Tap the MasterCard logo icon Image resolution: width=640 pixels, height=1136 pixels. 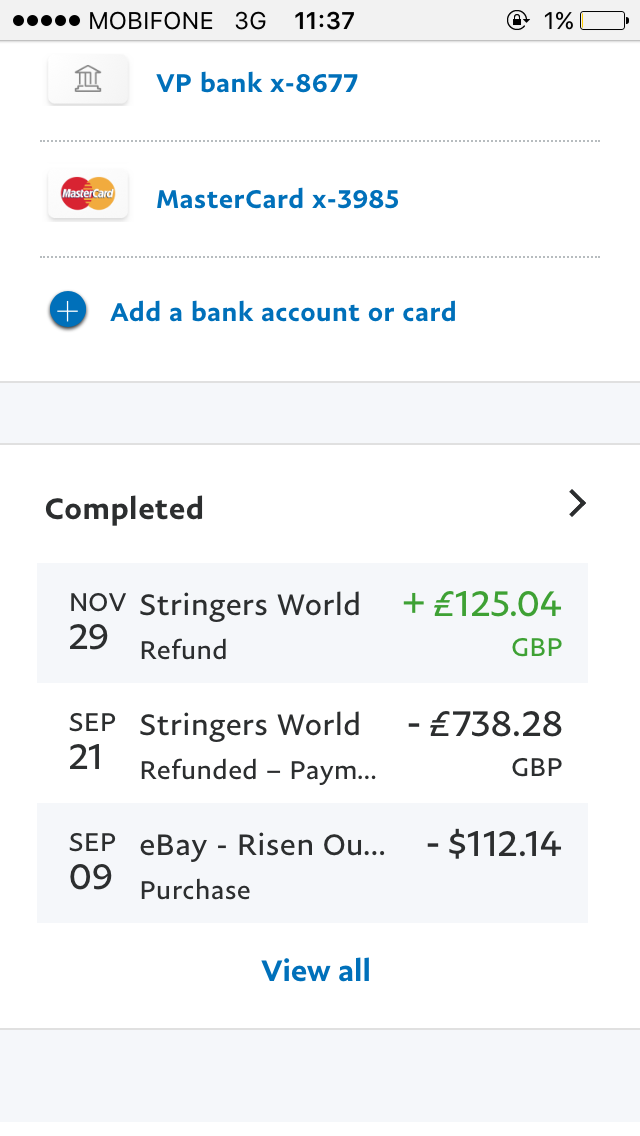coord(88,194)
